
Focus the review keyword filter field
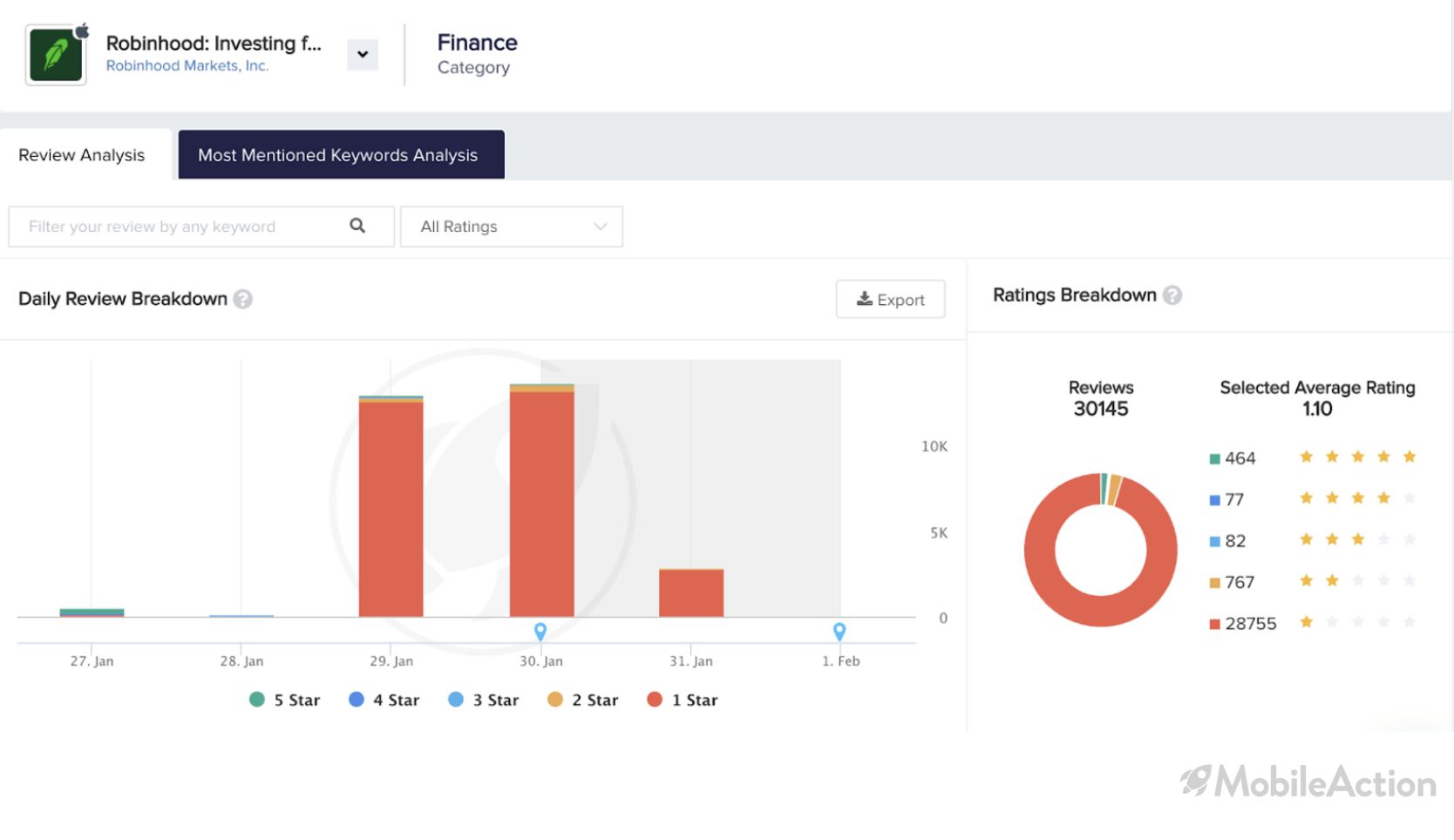point(201,227)
